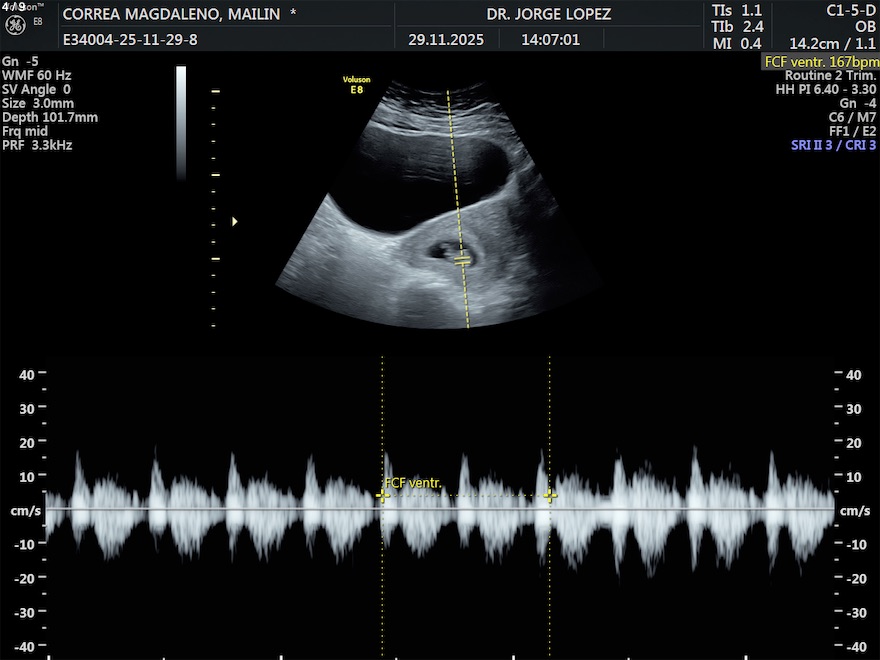Click the GE logo in the header
This screenshot has height=660, width=880.
(x=16, y=21)
